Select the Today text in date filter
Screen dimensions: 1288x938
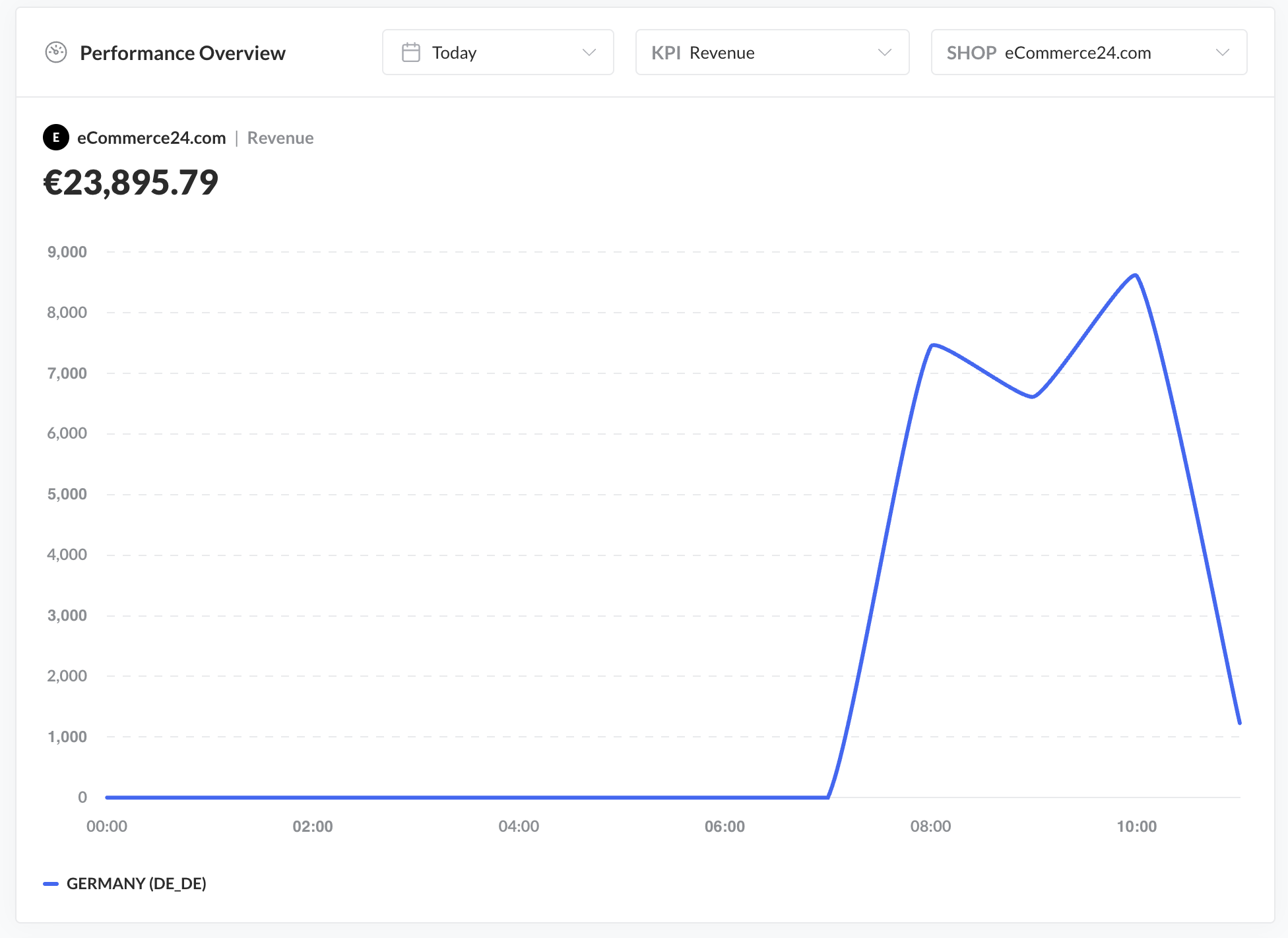454,53
